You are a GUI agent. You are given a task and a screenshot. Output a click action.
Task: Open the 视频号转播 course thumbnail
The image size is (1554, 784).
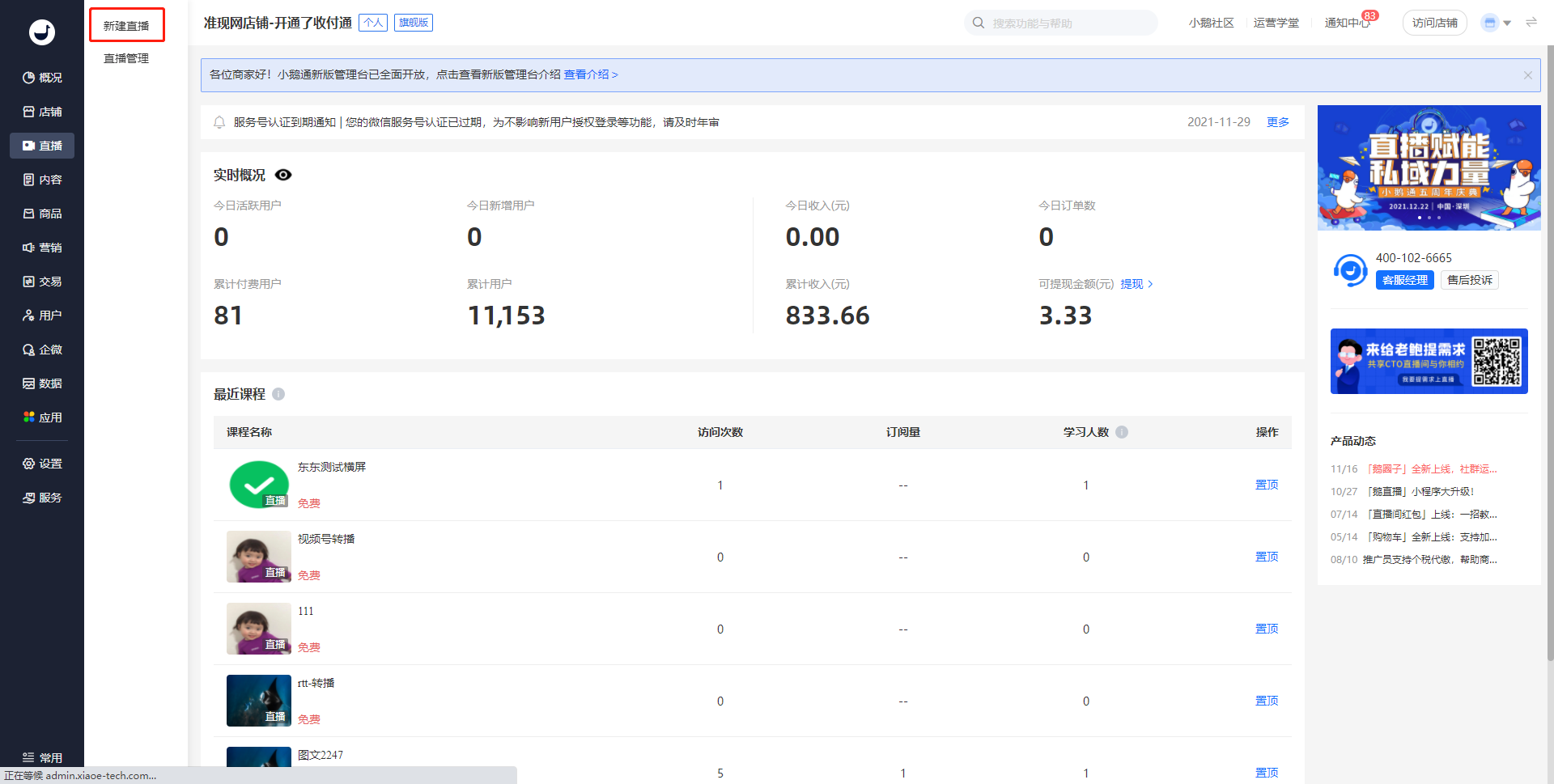[259, 557]
